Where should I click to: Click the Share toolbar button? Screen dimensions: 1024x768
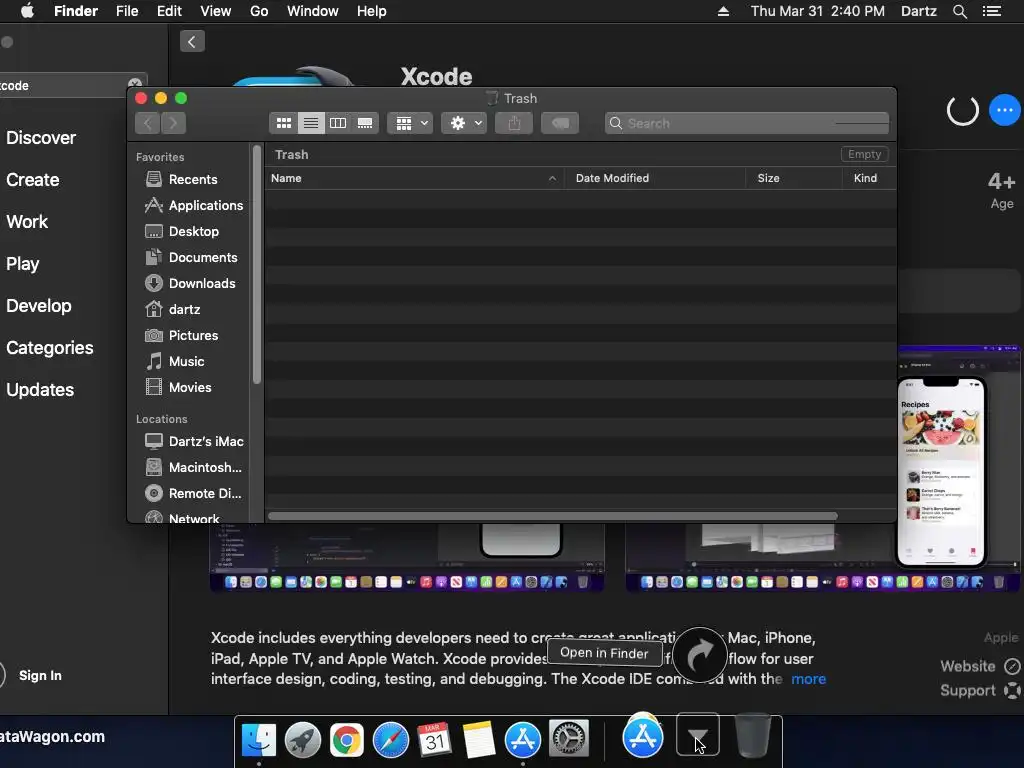pyautogui.click(x=514, y=123)
